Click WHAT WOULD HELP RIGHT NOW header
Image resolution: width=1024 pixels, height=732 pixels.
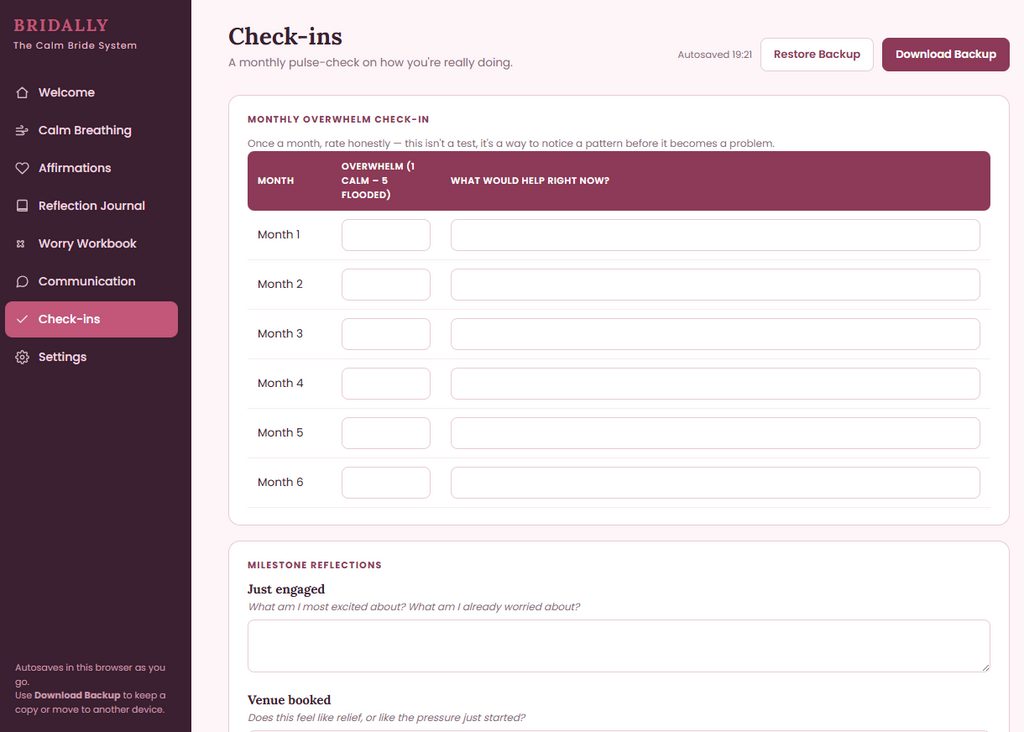530,181
